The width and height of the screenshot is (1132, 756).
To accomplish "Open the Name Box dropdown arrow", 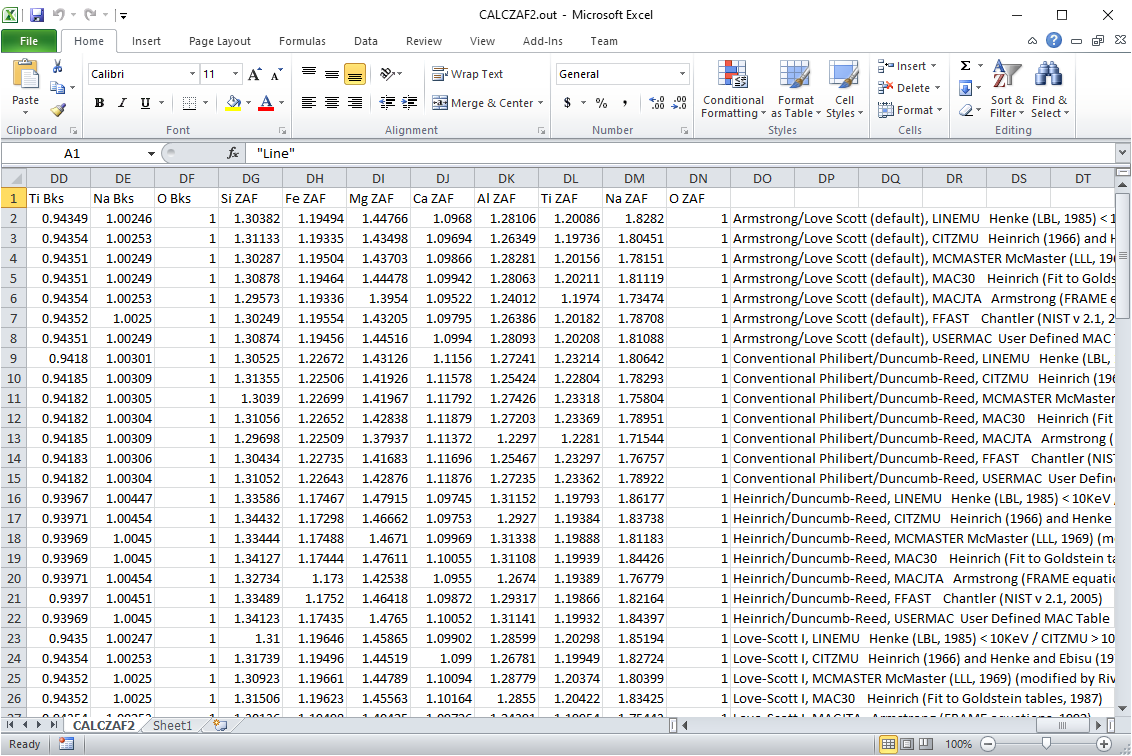I will click(151, 153).
